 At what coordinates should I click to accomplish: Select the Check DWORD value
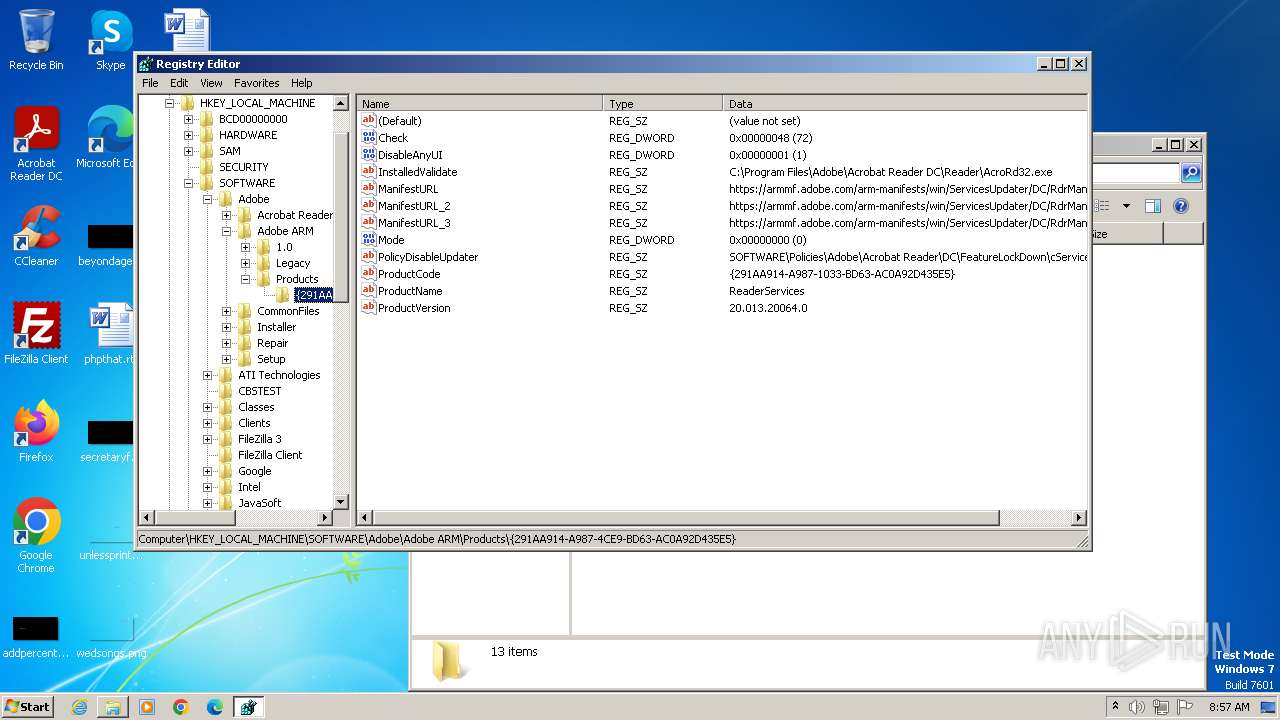[x=392, y=138]
